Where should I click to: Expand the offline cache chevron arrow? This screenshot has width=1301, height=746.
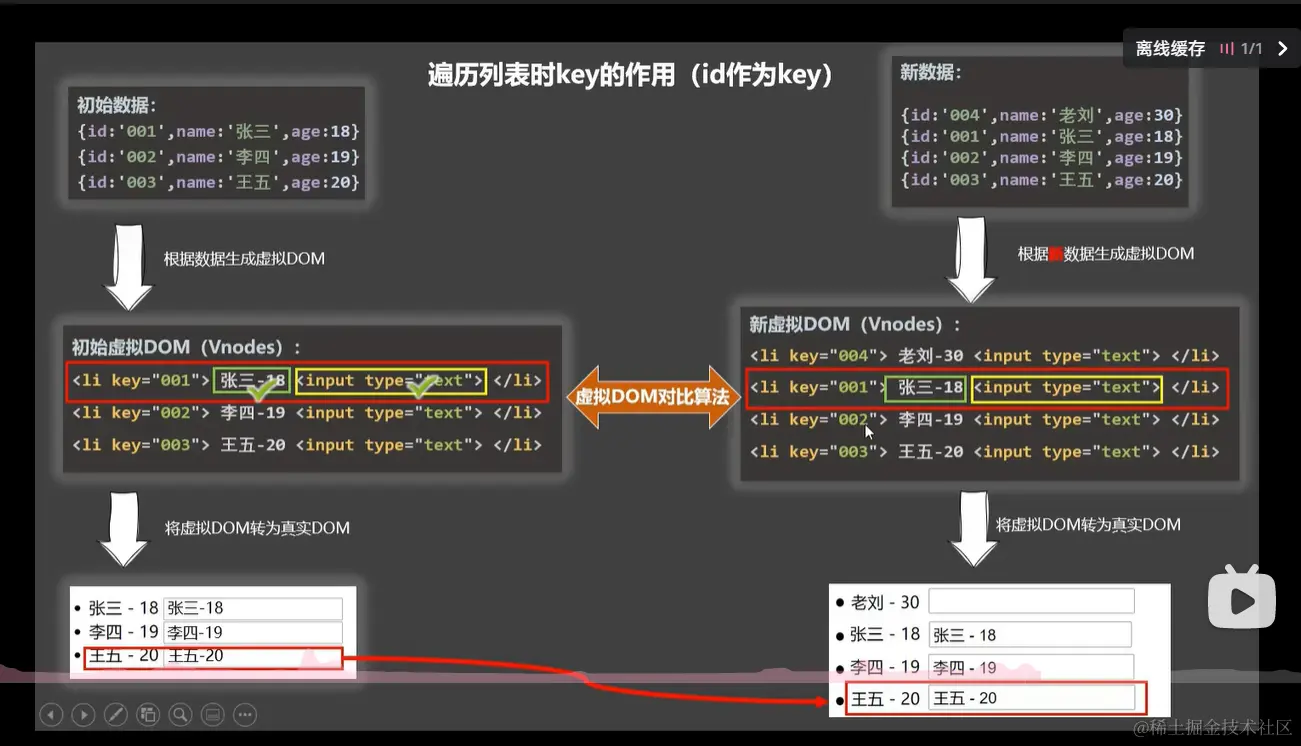point(1284,47)
